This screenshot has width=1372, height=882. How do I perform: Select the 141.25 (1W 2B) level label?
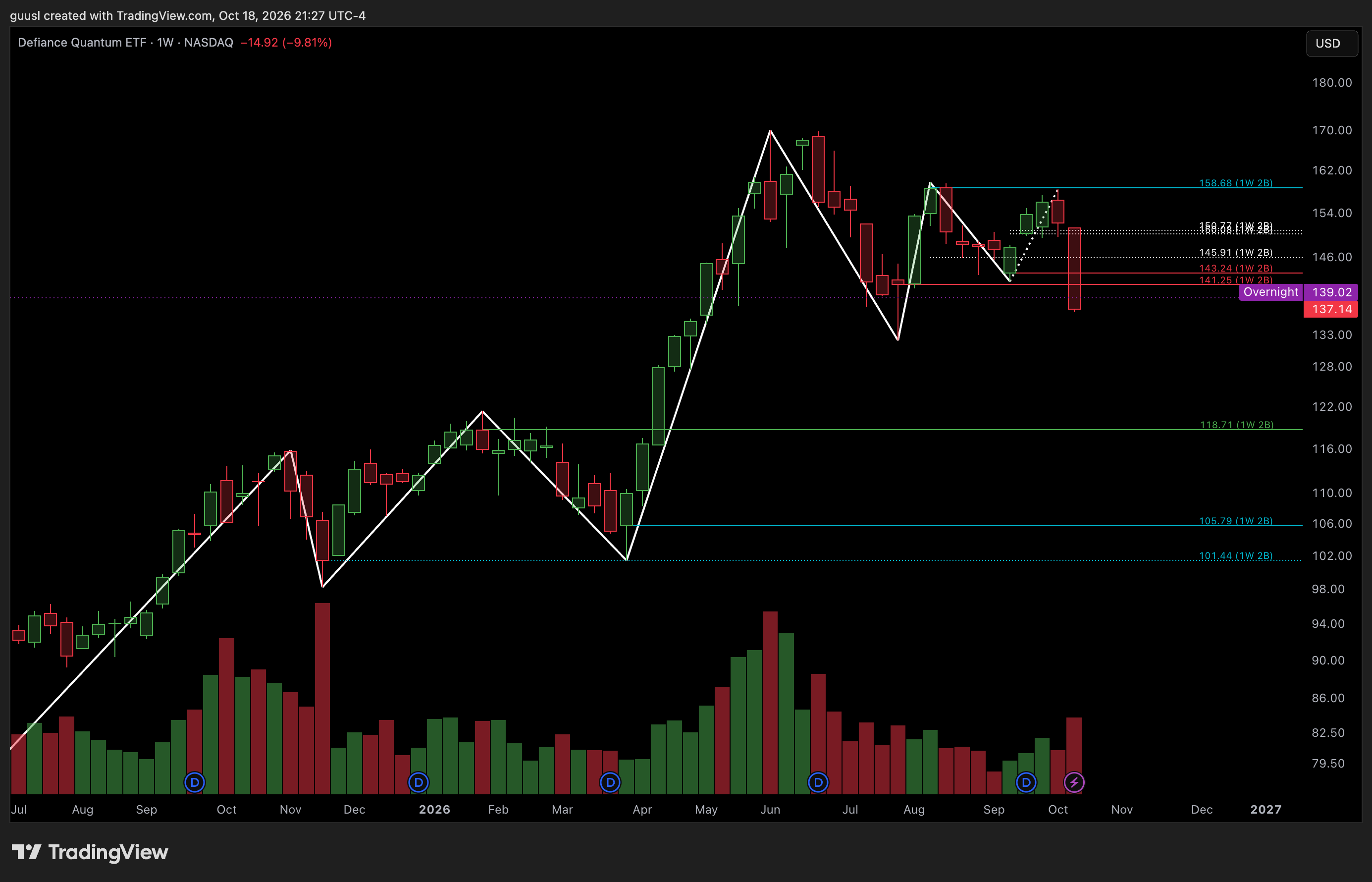pyautogui.click(x=1236, y=280)
